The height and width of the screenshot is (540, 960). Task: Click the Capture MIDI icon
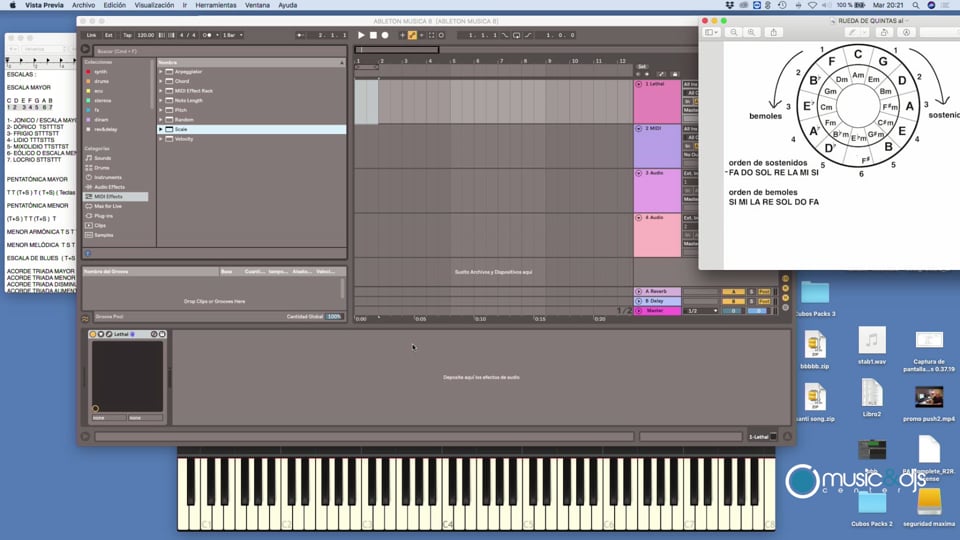pos(432,36)
